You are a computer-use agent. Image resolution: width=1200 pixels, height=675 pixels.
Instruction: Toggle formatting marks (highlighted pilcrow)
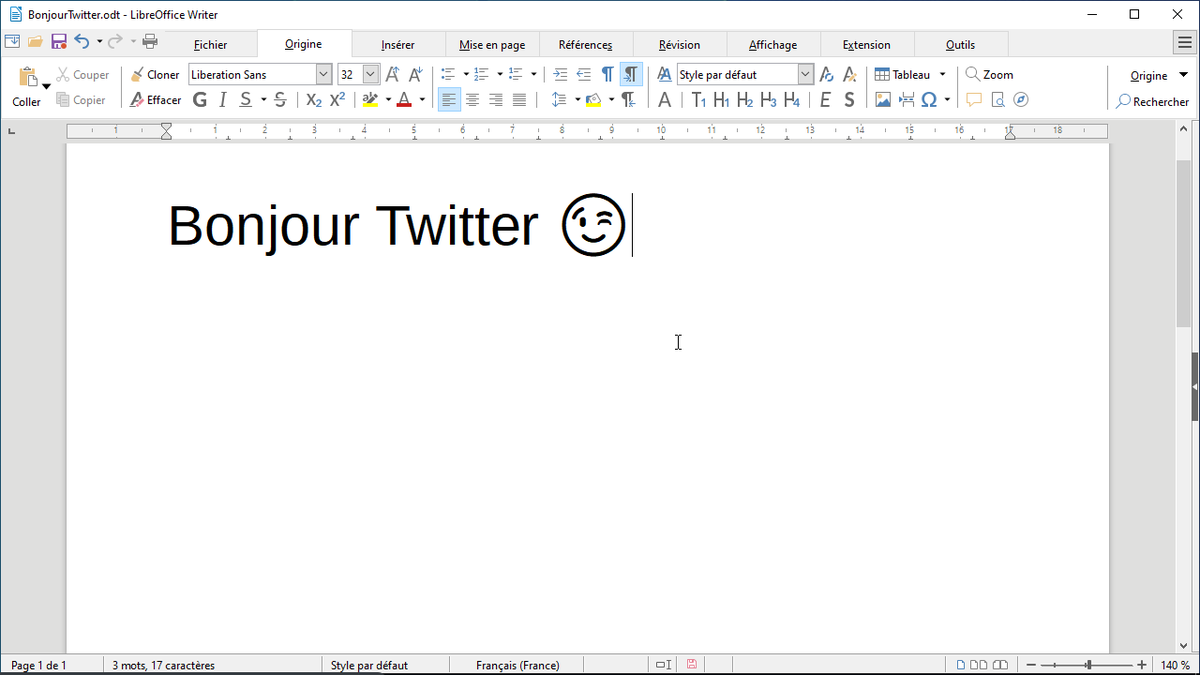click(631, 75)
